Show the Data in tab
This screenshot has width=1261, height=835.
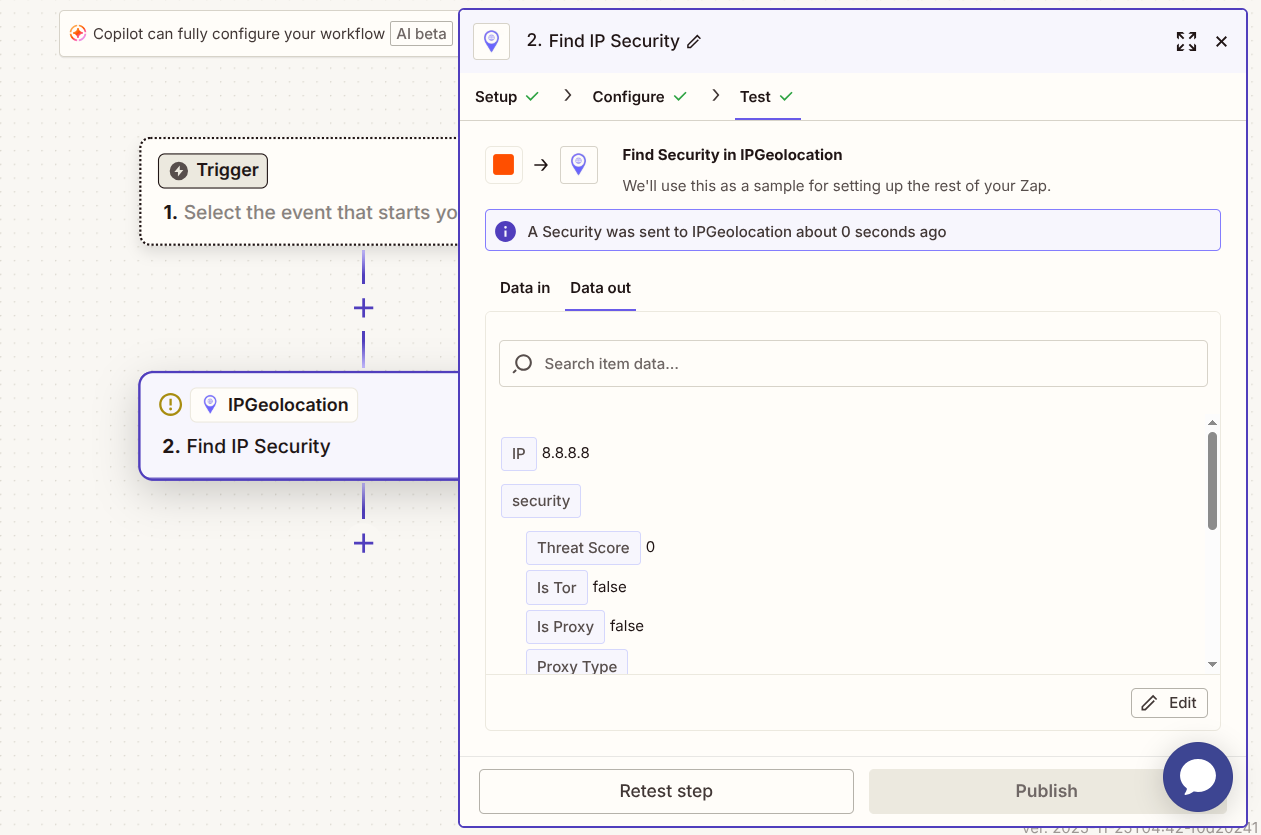pyautogui.click(x=525, y=288)
